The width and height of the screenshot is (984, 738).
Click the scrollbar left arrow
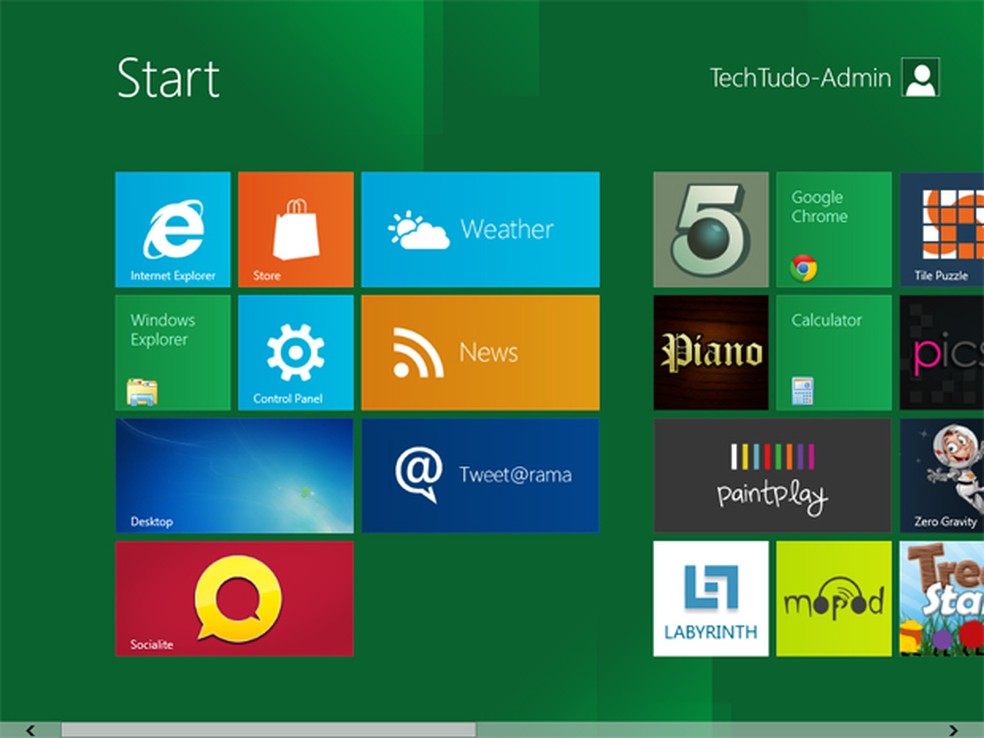pyautogui.click(x=30, y=730)
